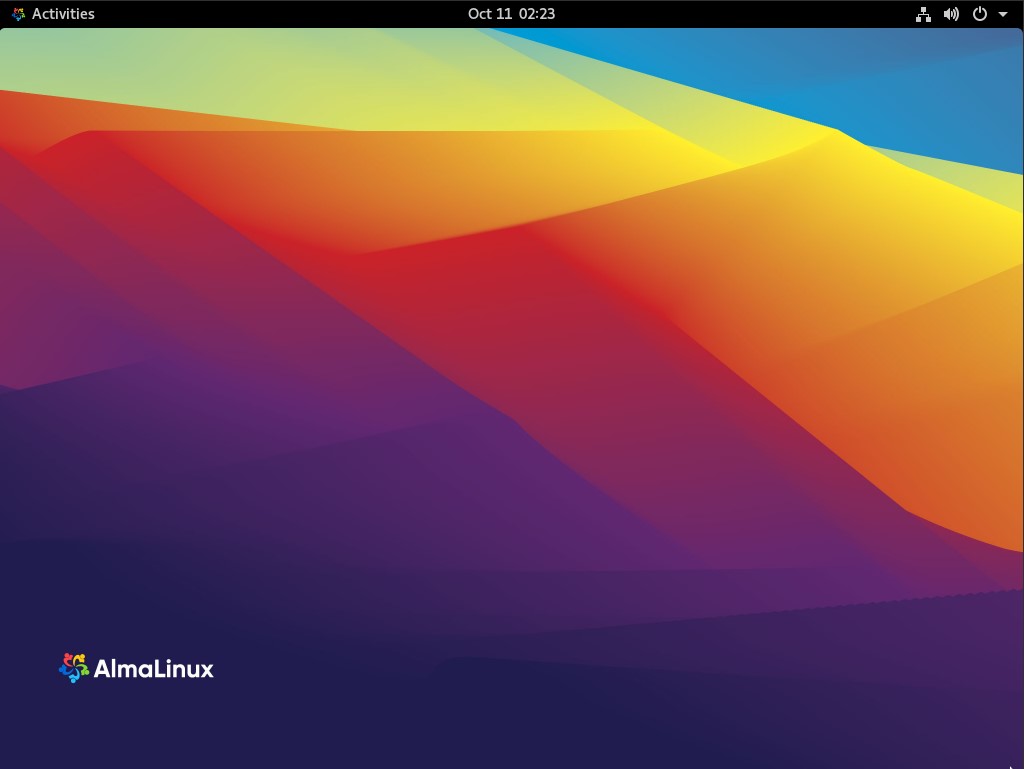Viewport: 1024px width, 769px height.
Task: Click the volume speaker icon
Action: [x=952, y=14]
